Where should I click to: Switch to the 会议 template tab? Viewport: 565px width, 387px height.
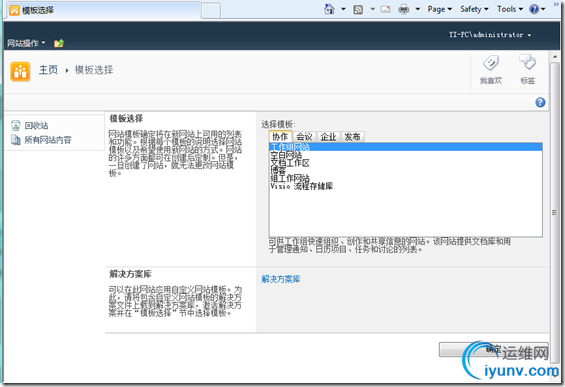pos(304,137)
